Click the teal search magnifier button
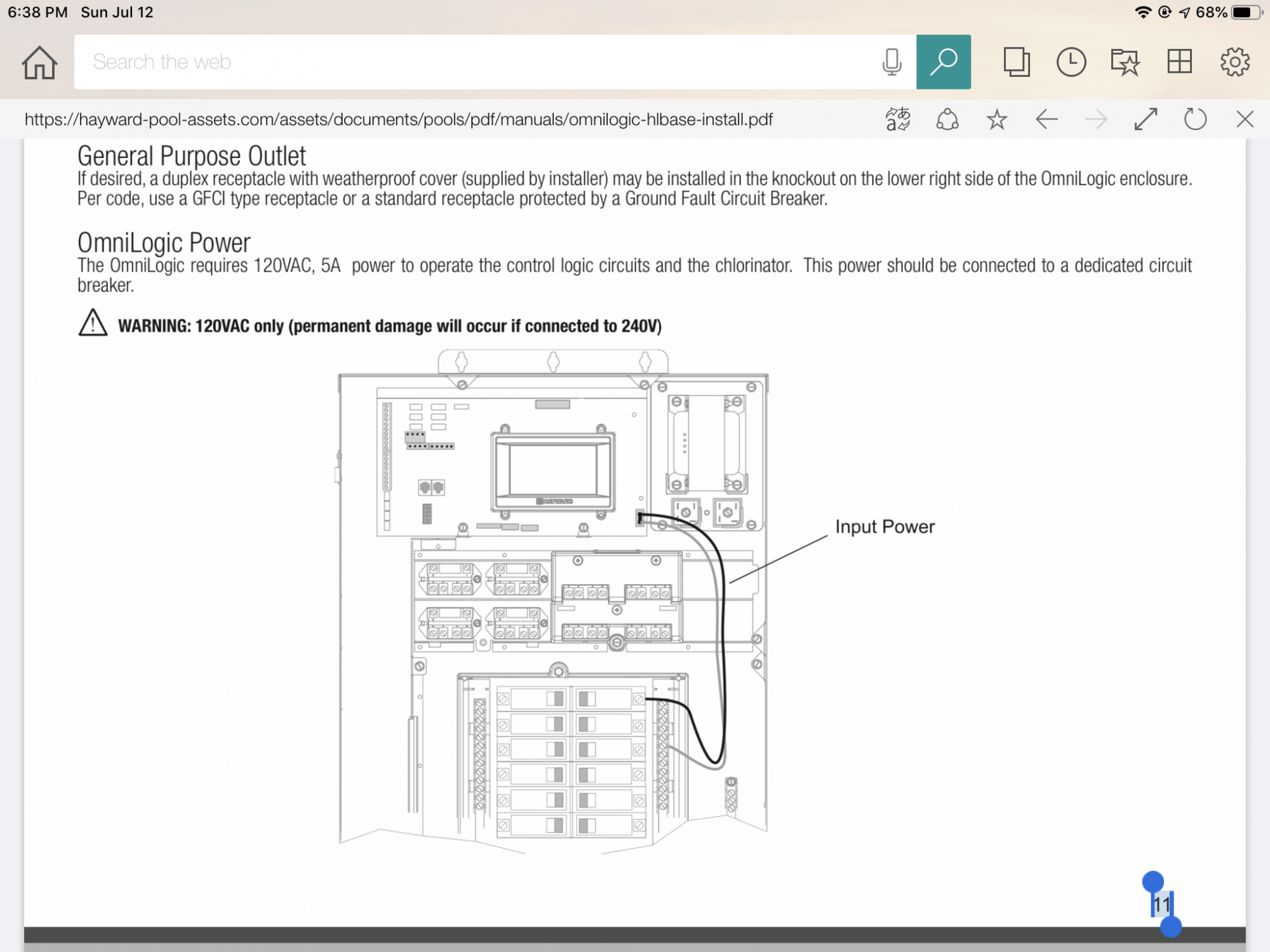1270x952 pixels. coord(943,62)
